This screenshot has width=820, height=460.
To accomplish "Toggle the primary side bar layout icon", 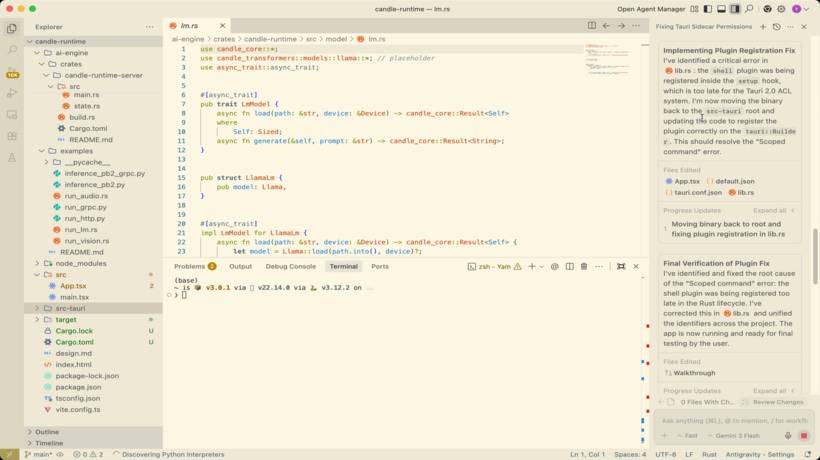I will 707,9.
